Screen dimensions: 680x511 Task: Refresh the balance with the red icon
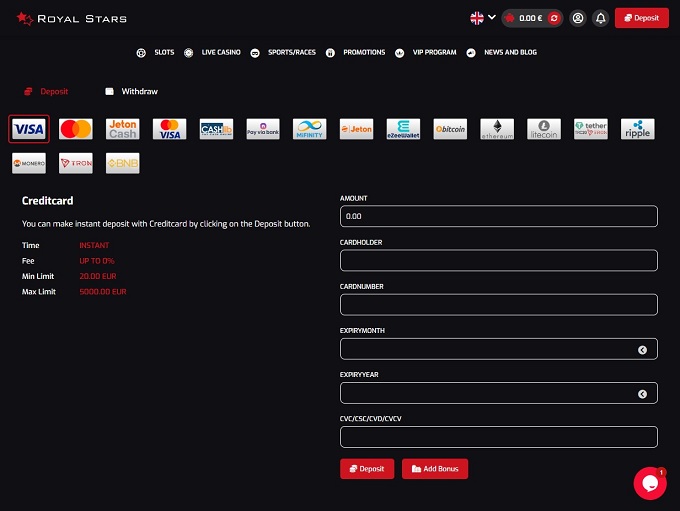click(x=553, y=18)
